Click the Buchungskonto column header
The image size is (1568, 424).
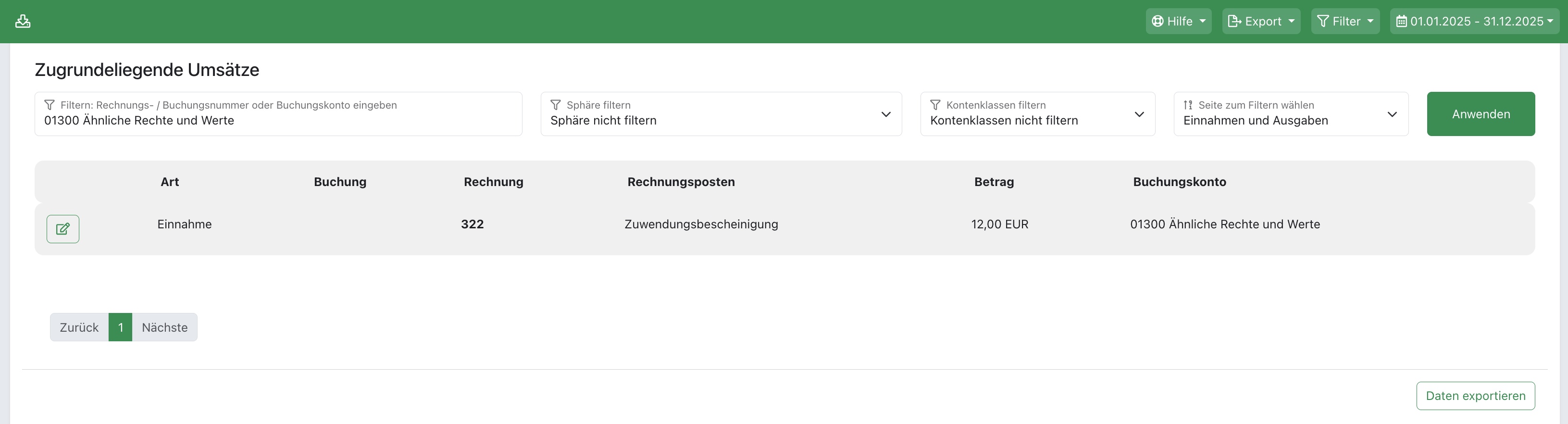click(1179, 182)
